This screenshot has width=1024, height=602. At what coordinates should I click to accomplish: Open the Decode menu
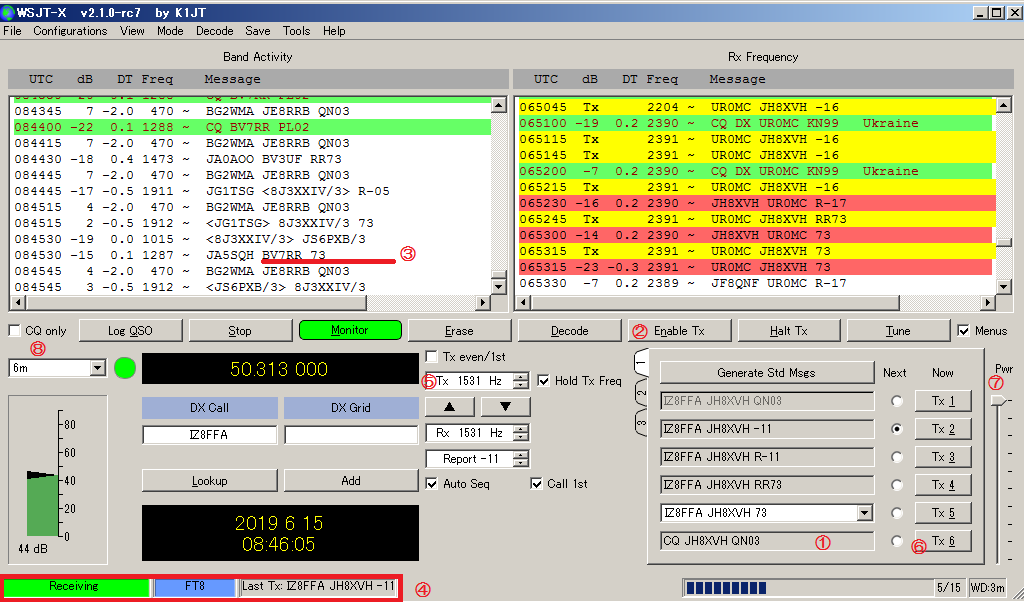pyautogui.click(x=215, y=31)
